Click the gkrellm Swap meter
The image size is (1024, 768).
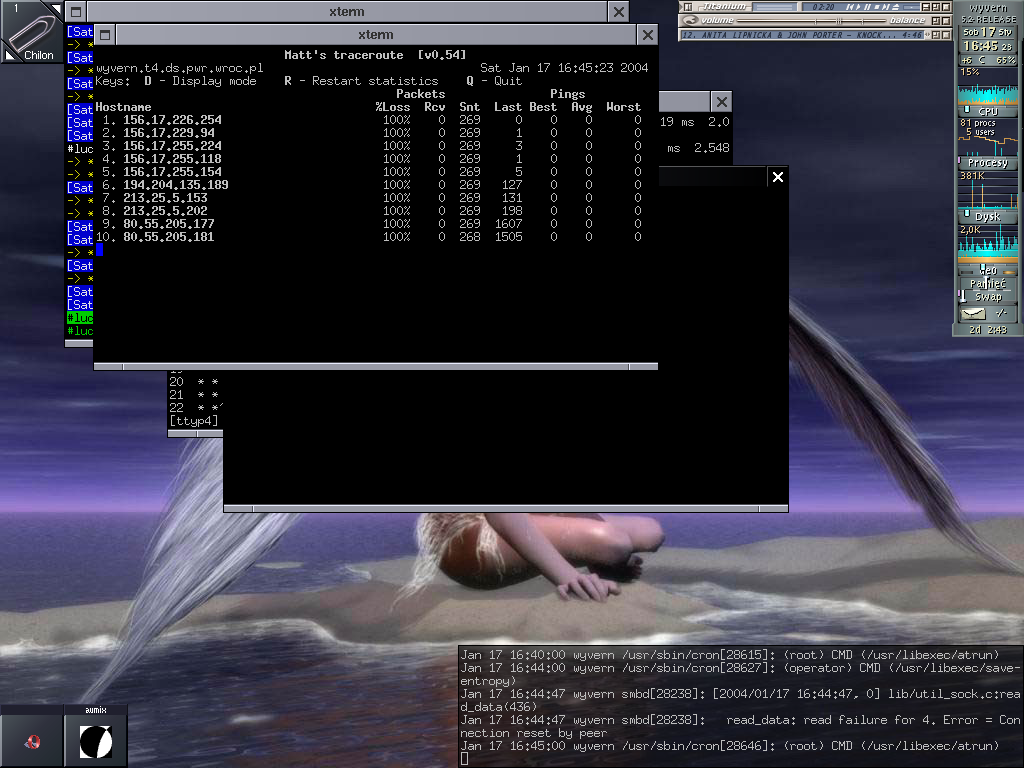988,297
